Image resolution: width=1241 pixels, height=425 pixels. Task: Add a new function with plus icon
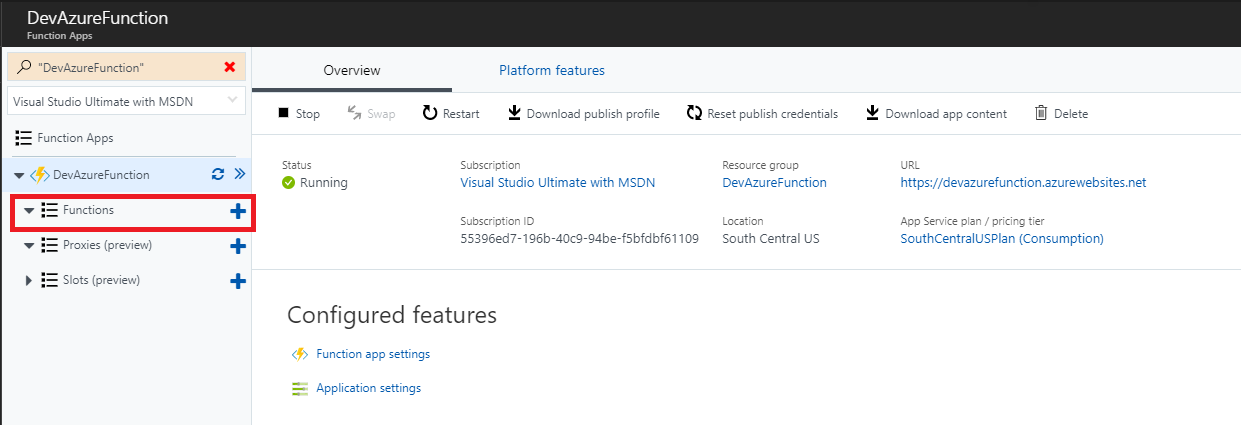(x=238, y=211)
